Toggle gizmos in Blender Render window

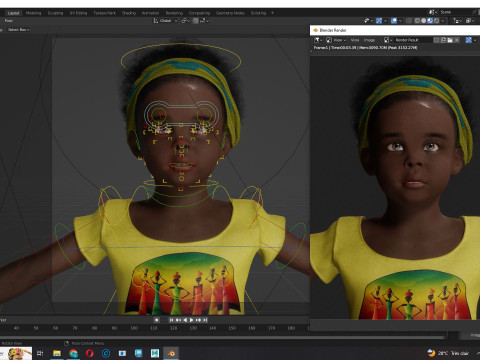[469, 40]
